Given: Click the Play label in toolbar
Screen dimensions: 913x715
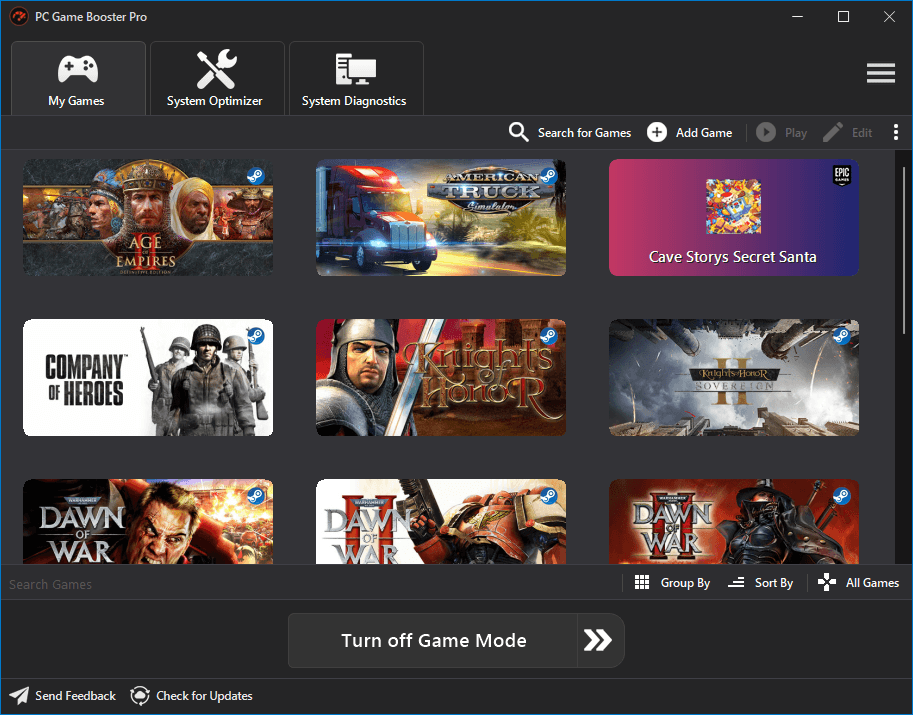Looking at the screenshot, I should 795,133.
